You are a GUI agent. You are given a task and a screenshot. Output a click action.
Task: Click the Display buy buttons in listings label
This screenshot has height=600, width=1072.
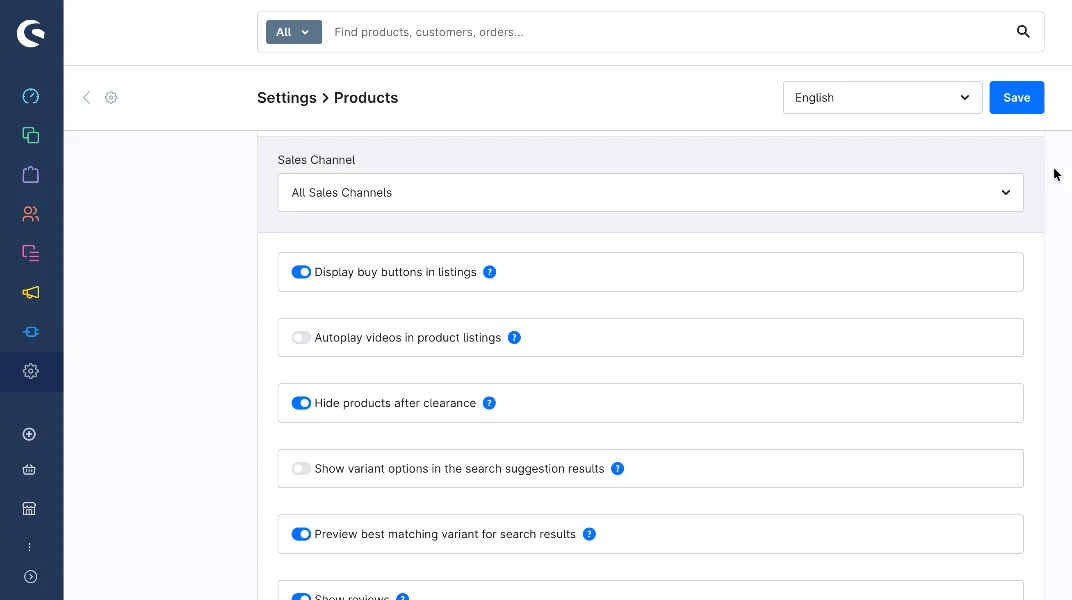tap(395, 272)
